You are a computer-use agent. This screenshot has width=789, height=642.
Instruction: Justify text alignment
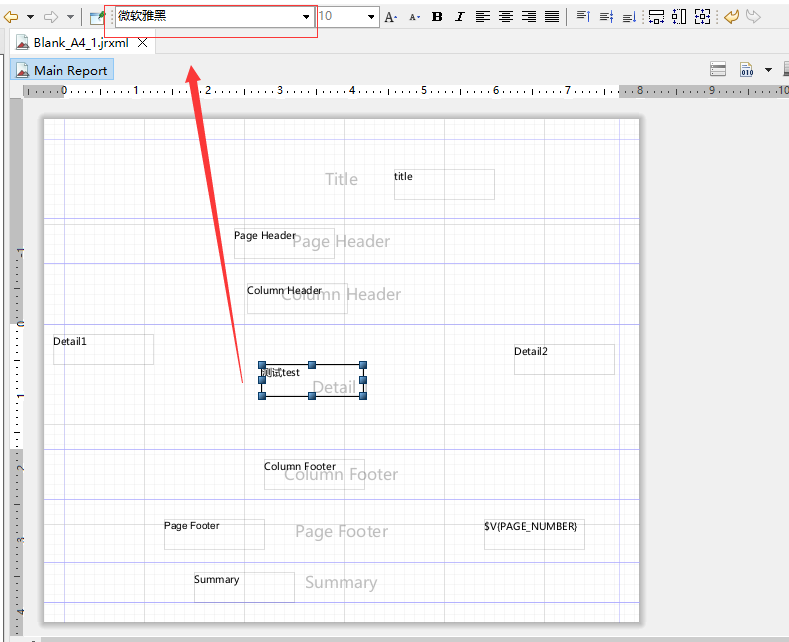coord(552,17)
